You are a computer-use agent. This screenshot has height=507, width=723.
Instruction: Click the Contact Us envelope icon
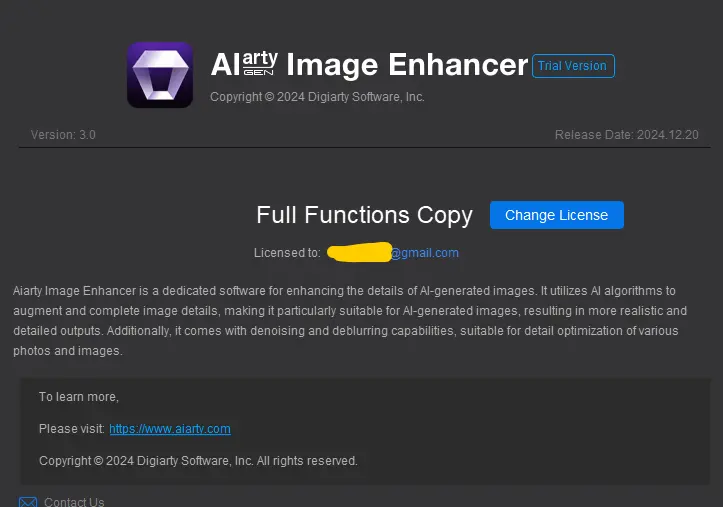(x=28, y=502)
